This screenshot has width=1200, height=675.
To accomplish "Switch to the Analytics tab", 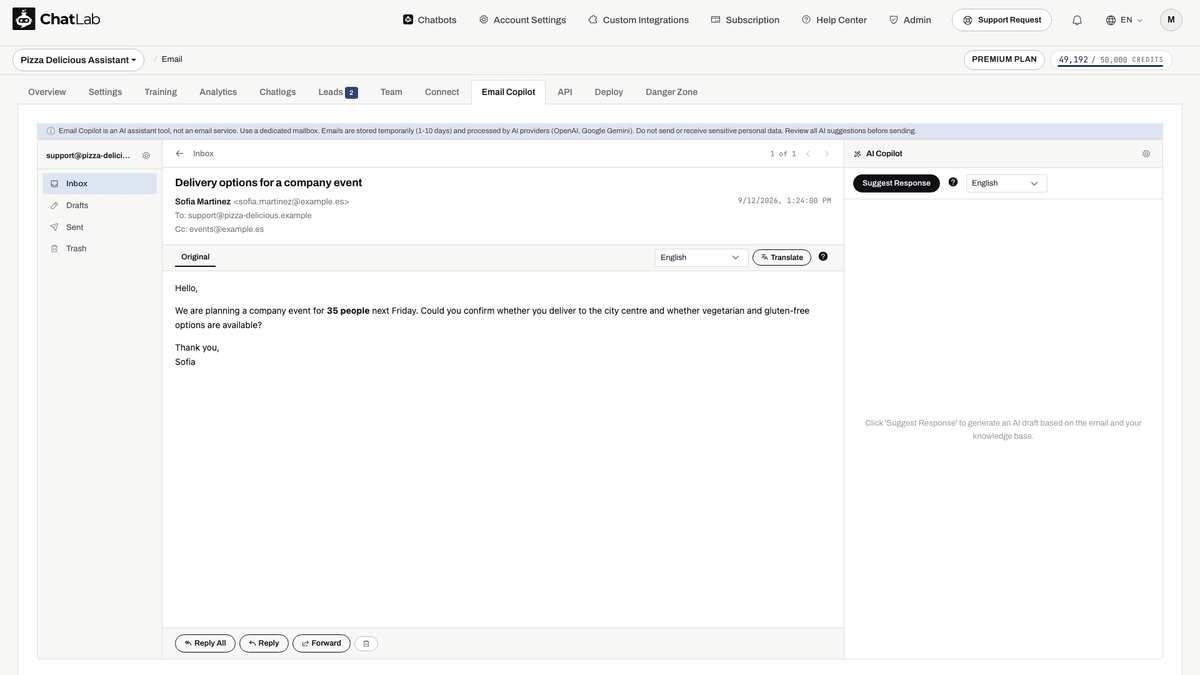I will pyautogui.click(x=218, y=92).
